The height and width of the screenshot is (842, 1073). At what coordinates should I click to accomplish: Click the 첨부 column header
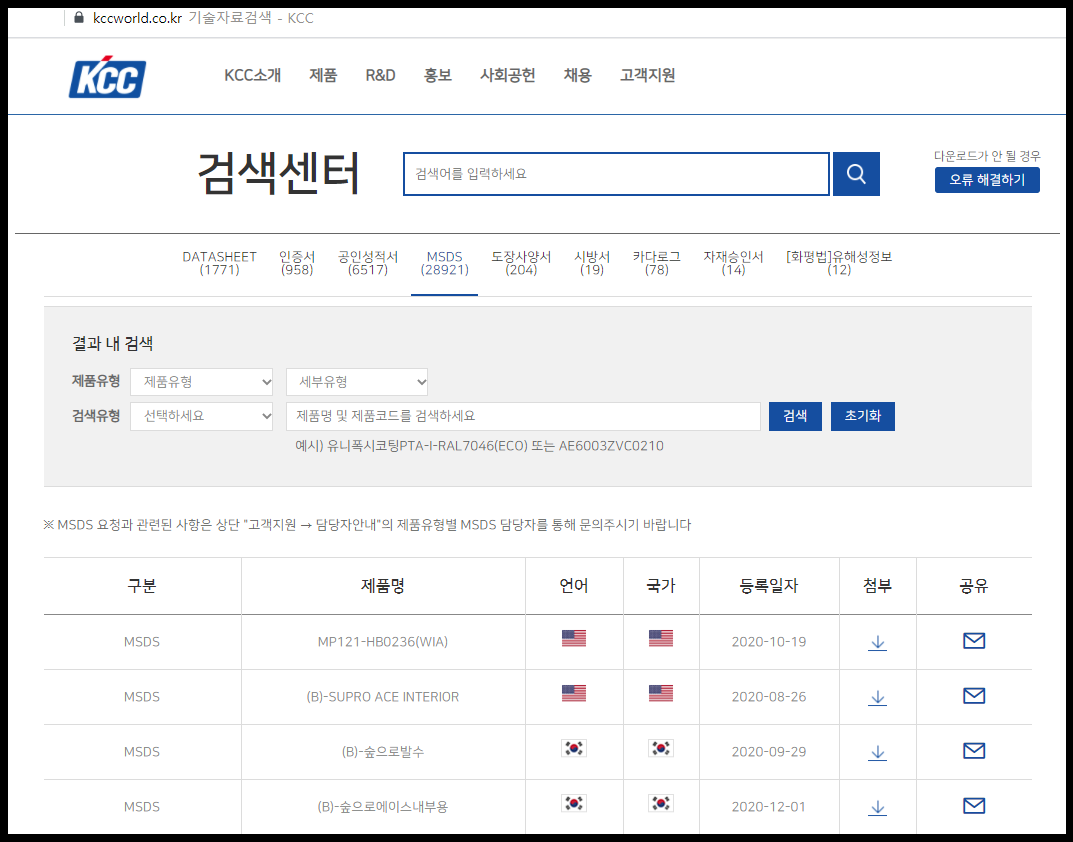point(877,586)
